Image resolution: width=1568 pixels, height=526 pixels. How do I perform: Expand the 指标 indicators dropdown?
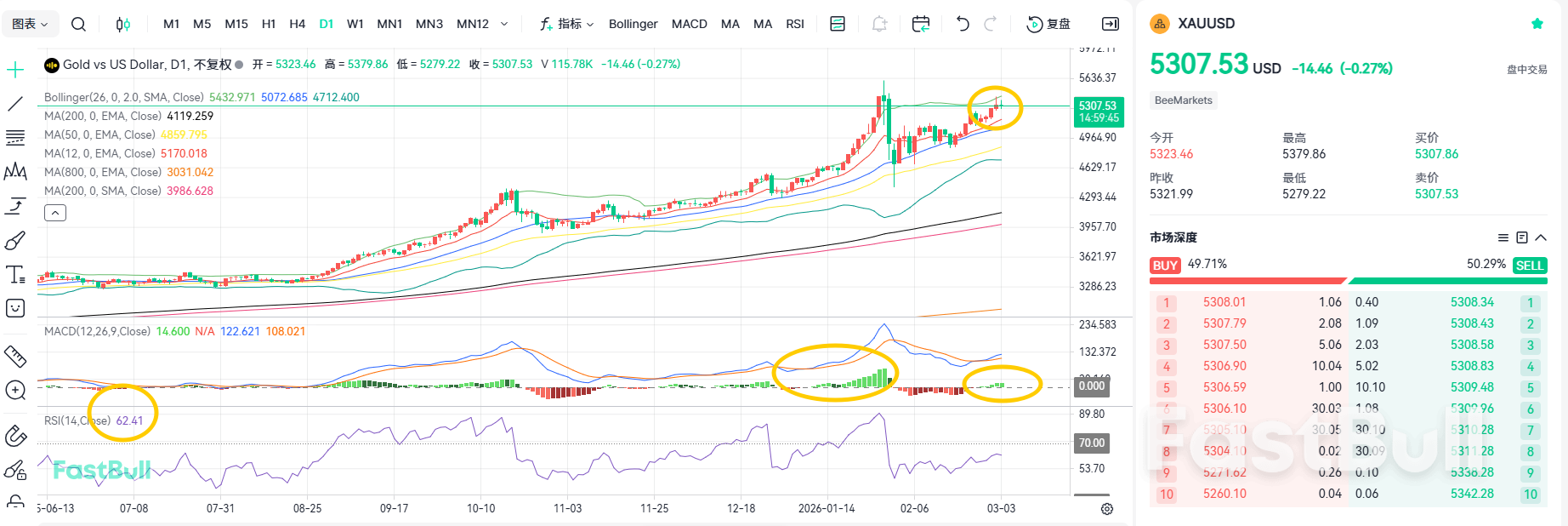(567, 24)
